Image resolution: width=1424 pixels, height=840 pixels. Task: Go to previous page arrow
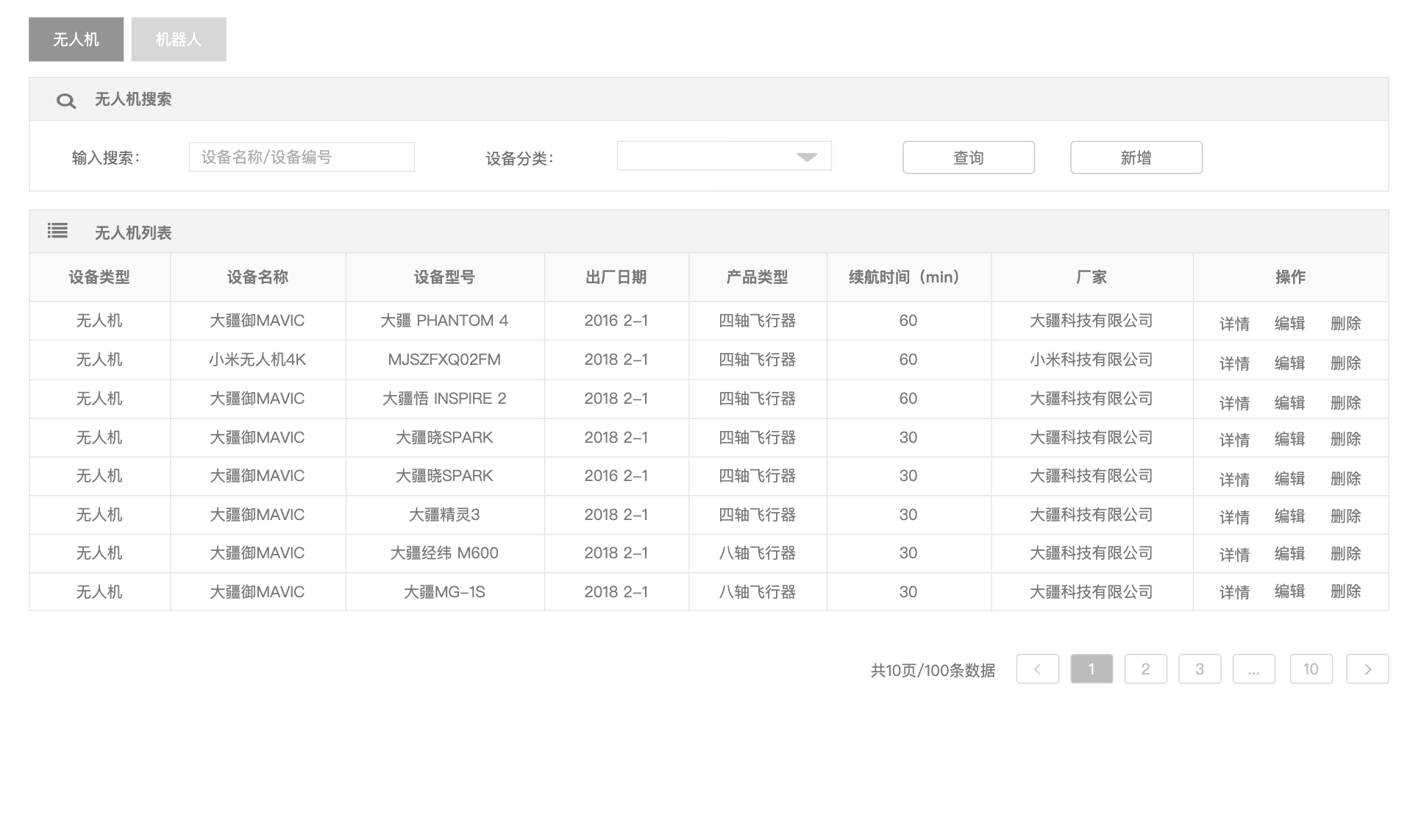tap(1037, 669)
